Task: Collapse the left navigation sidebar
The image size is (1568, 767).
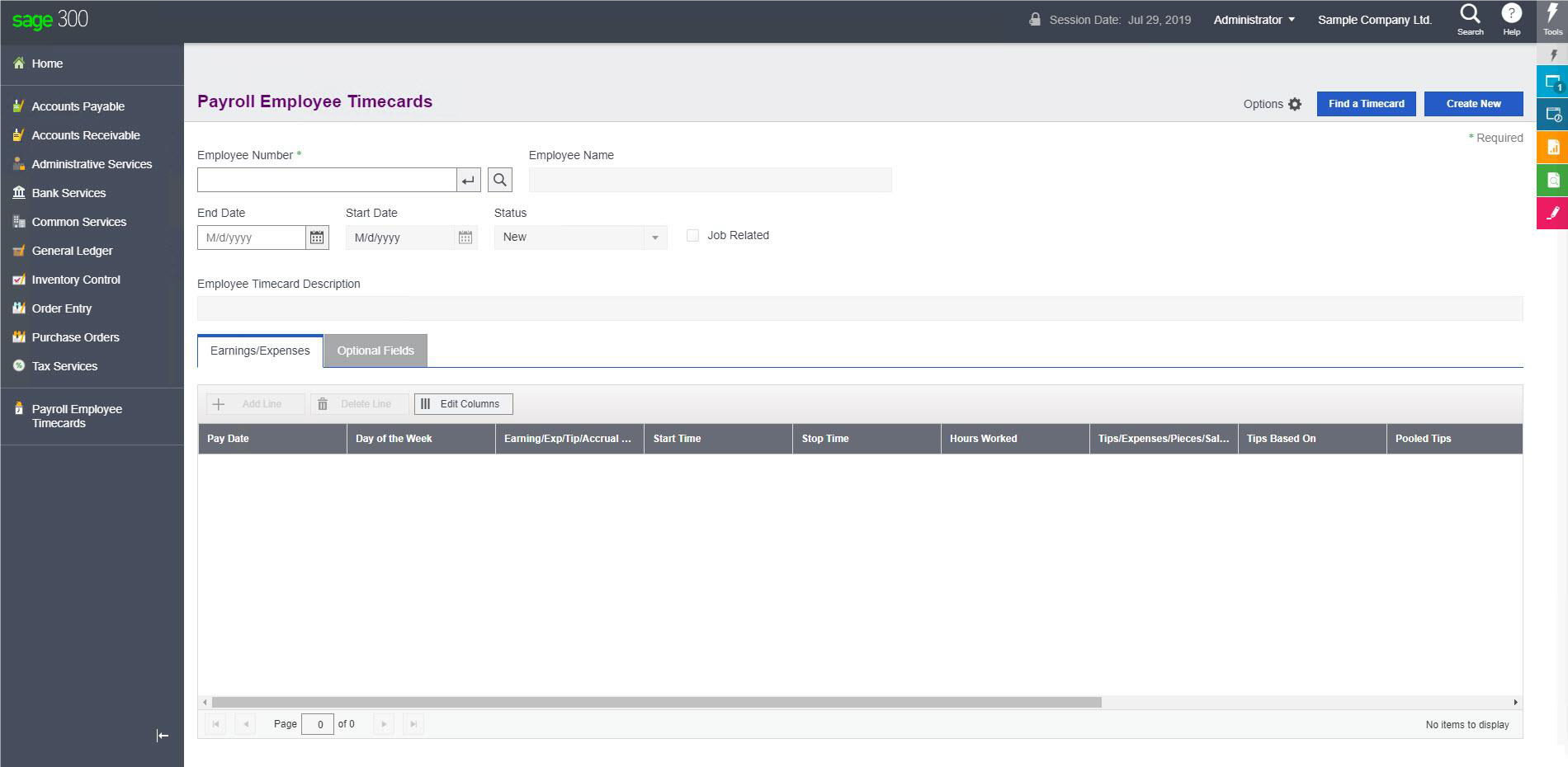Action: pos(163,736)
